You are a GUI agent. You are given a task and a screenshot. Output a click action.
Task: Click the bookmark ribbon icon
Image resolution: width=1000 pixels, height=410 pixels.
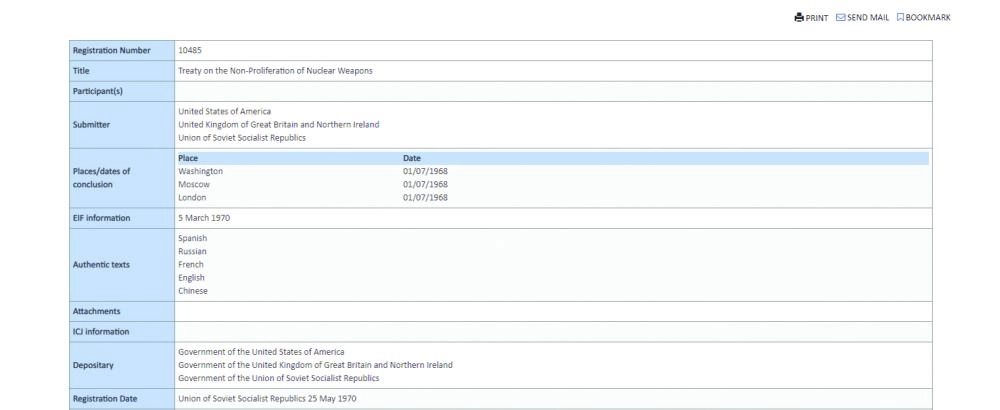(x=900, y=17)
